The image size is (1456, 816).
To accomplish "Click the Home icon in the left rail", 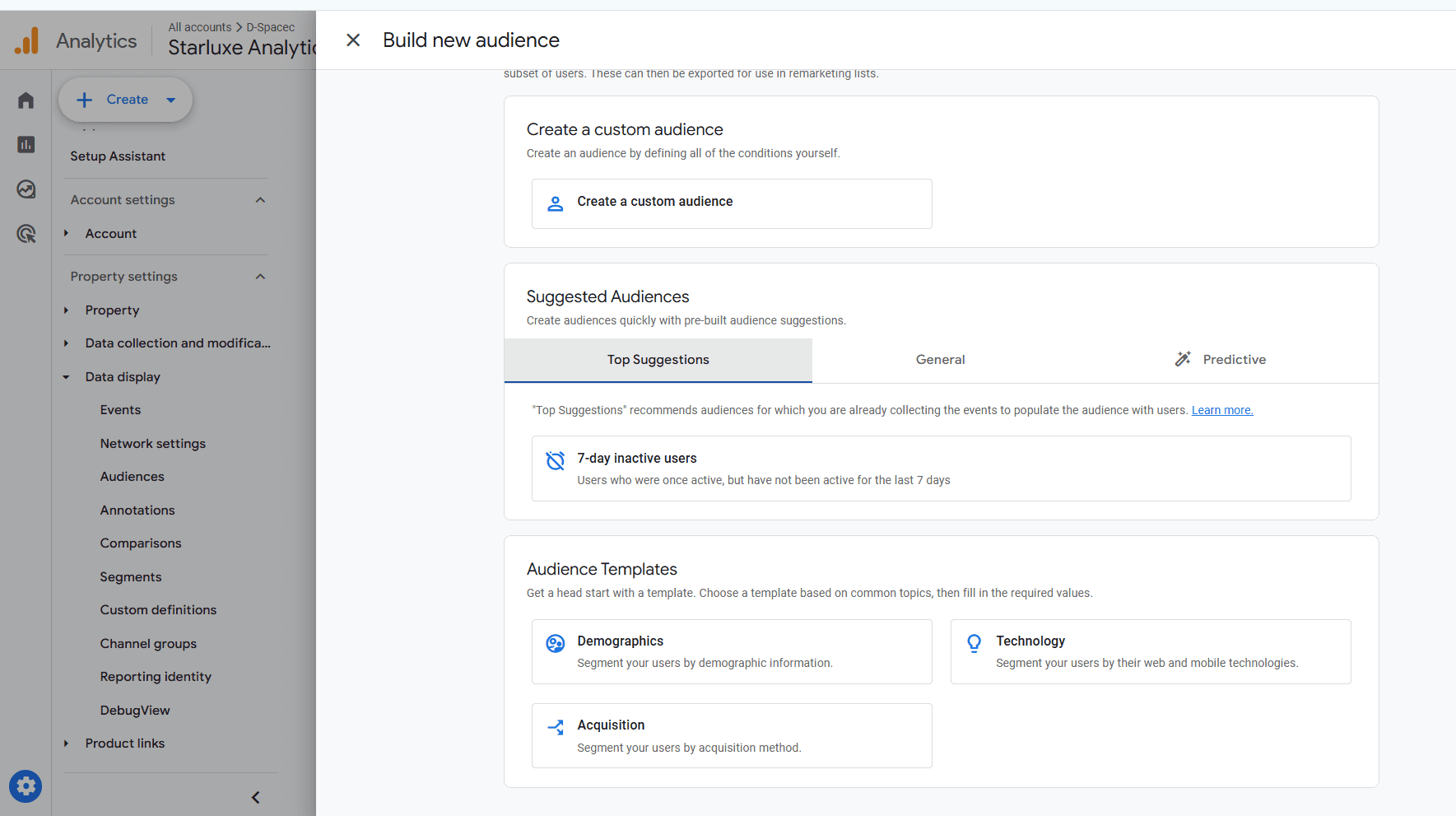I will pos(25,100).
